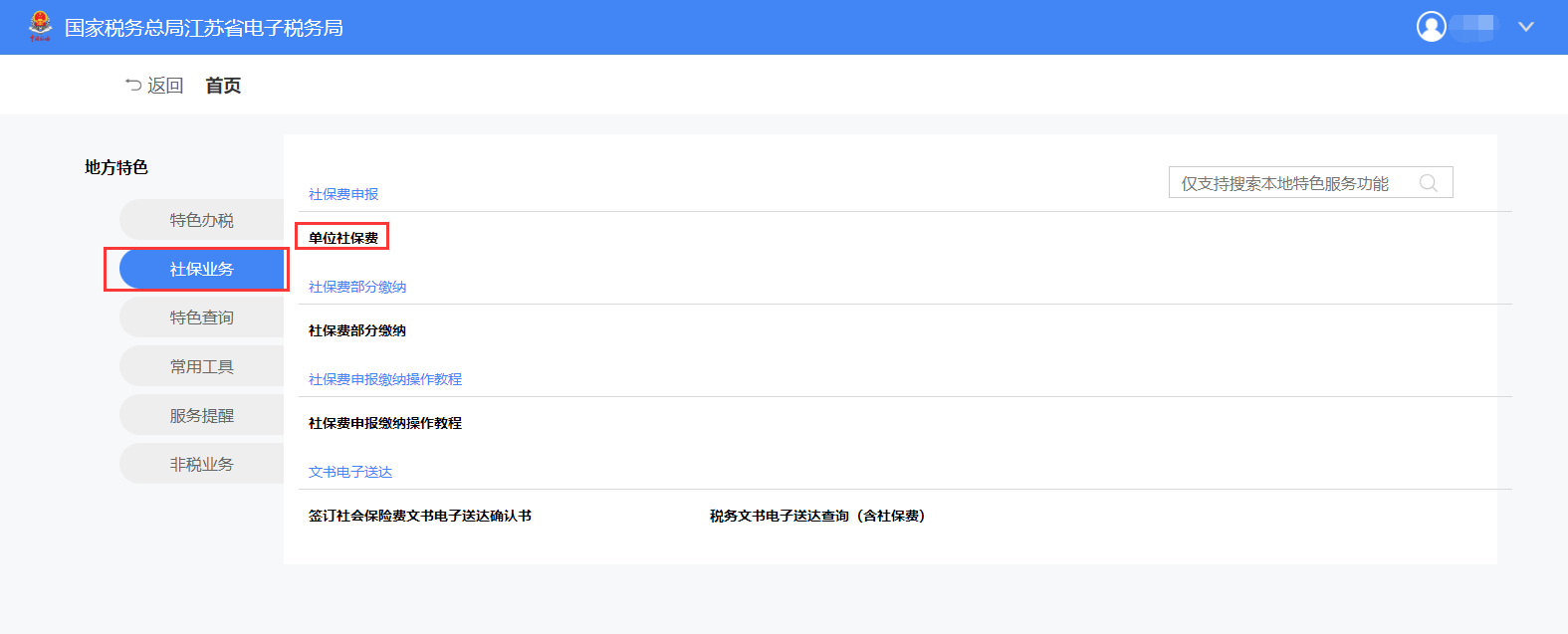Image resolution: width=1568 pixels, height=634 pixels.
Task: Open 签订社会保险费文书电子送达确认书
Action: pyautogui.click(x=420, y=516)
